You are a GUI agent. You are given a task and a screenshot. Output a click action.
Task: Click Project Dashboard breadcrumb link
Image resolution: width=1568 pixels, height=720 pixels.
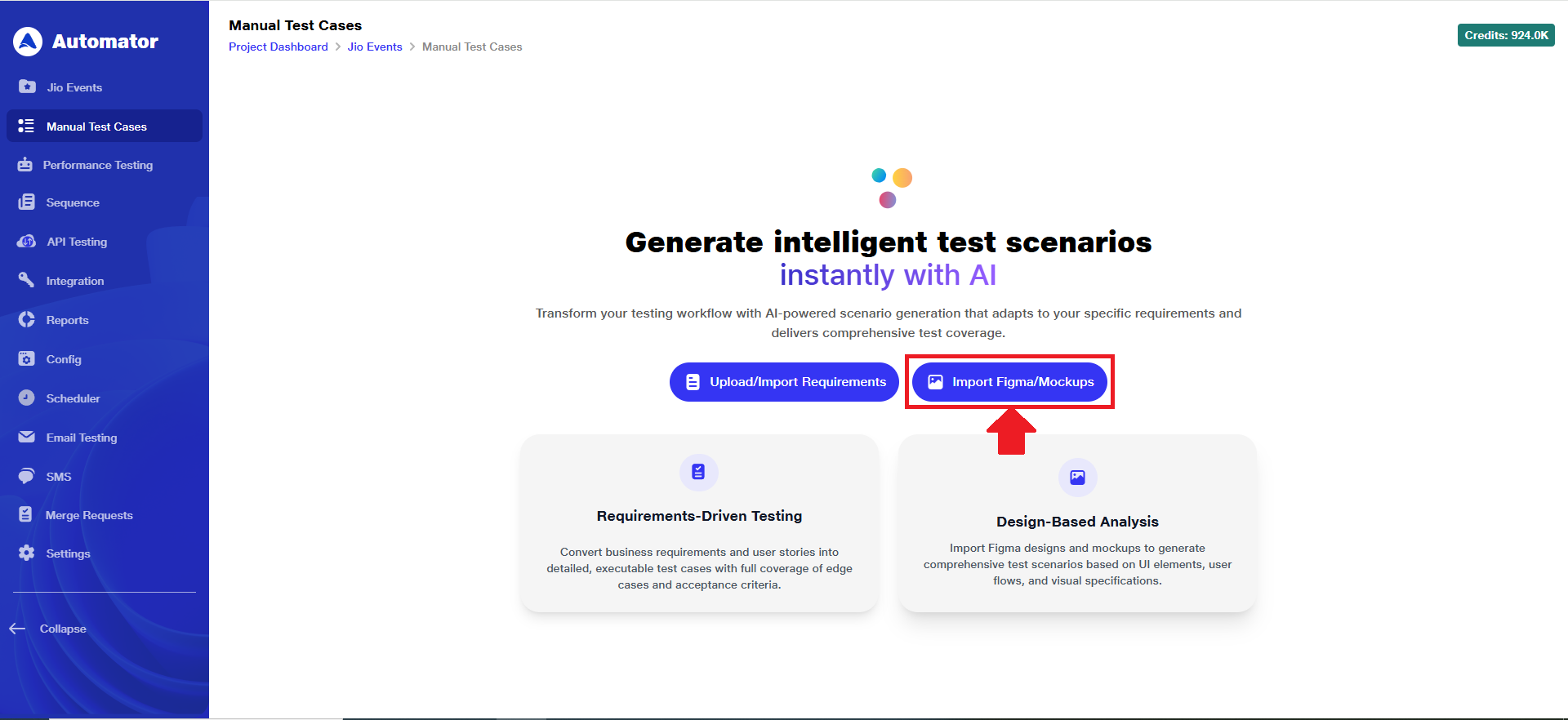[278, 47]
